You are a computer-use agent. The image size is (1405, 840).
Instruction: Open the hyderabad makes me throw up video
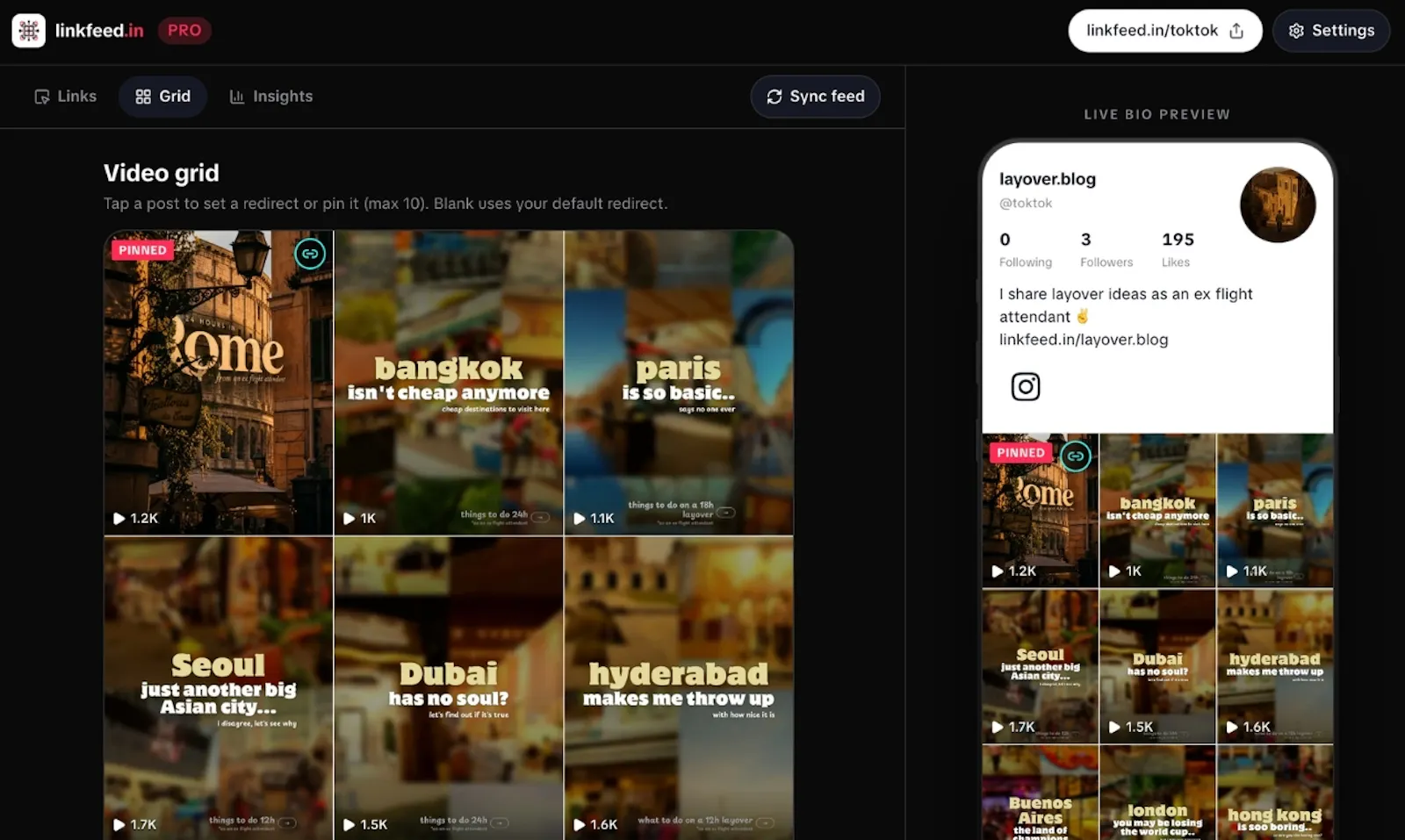(679, 688)
